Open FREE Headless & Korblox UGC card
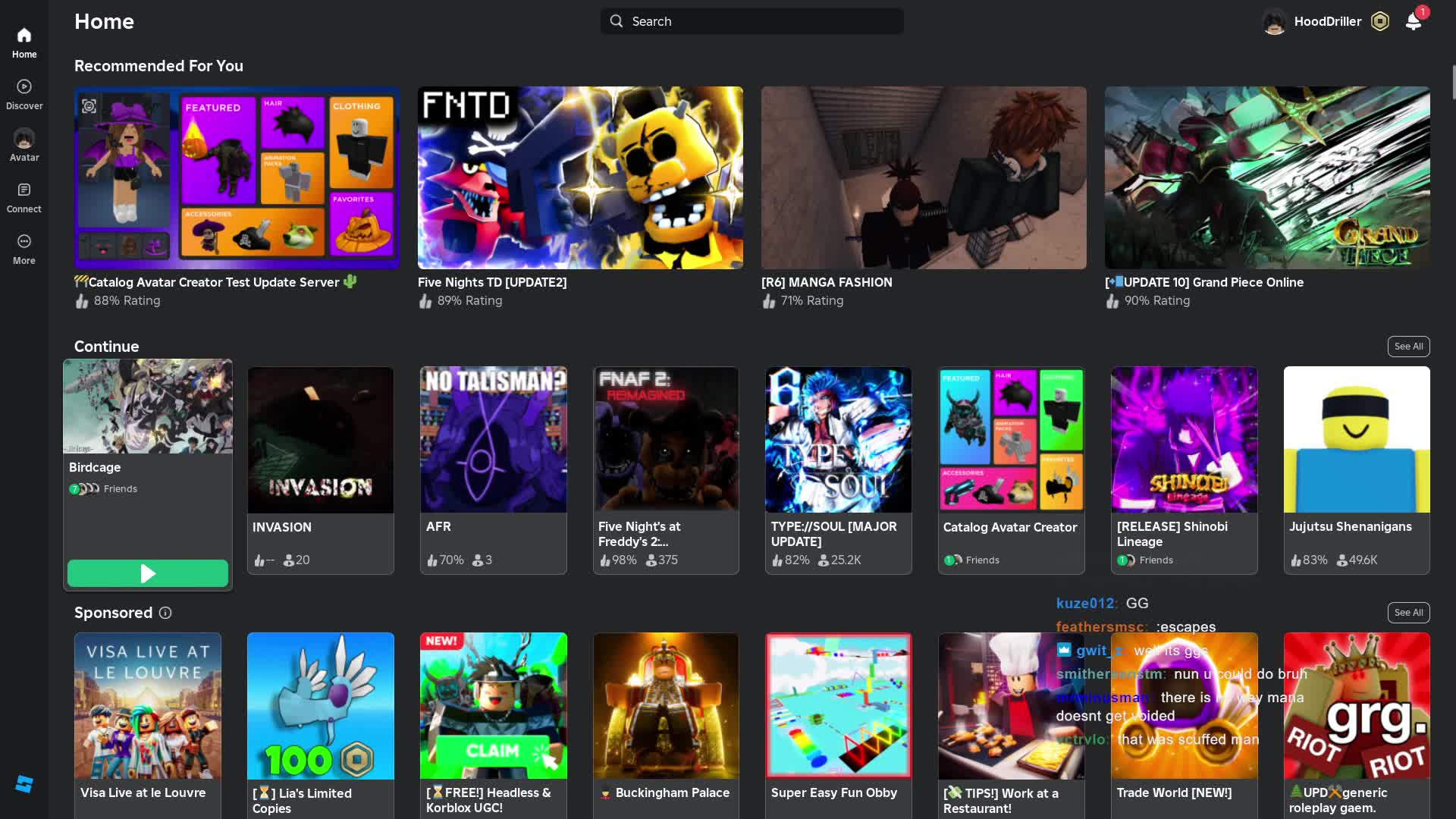Screen dimensions: 1456x819 (x=494, y=725)
